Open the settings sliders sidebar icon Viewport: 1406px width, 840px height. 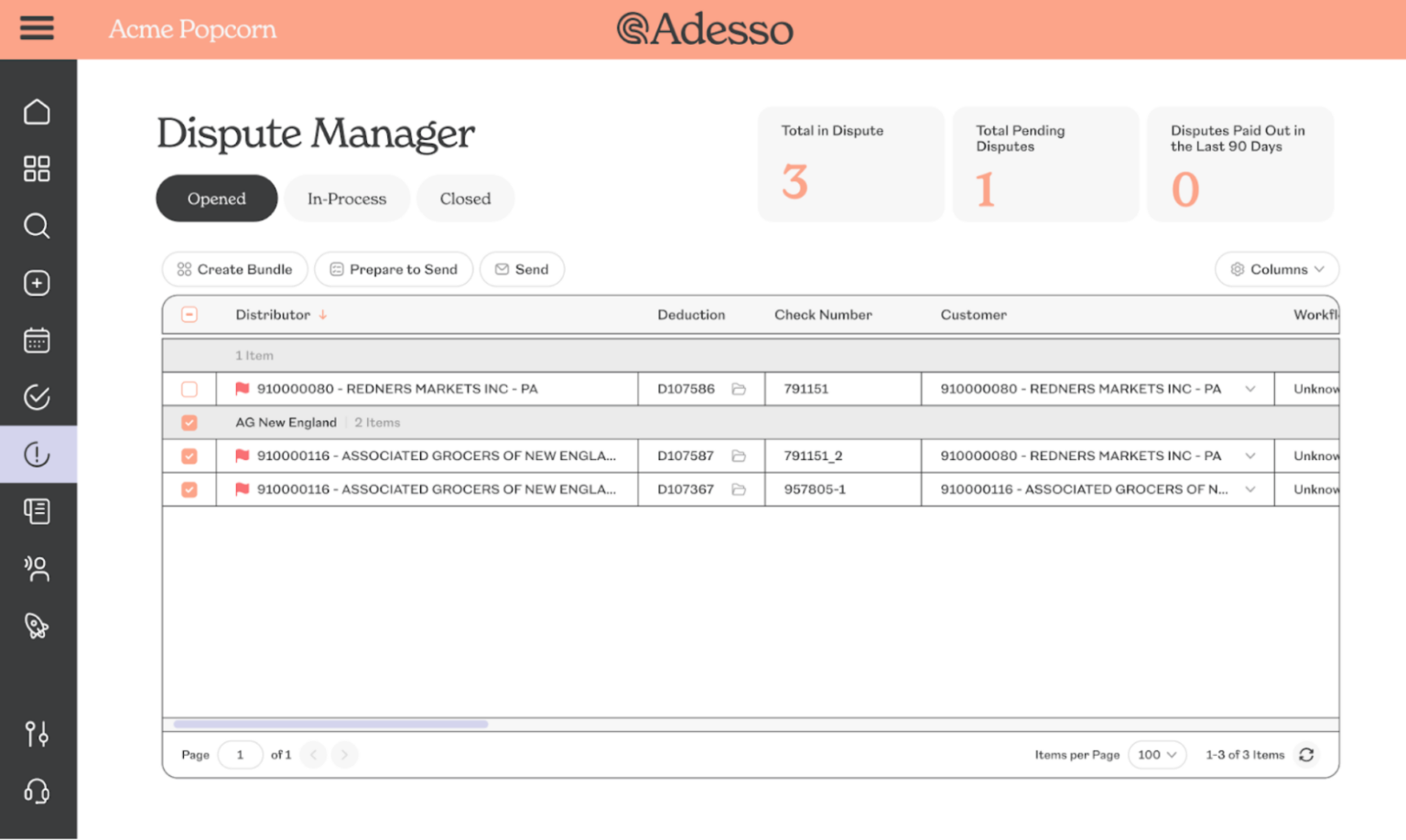[37, 734]
